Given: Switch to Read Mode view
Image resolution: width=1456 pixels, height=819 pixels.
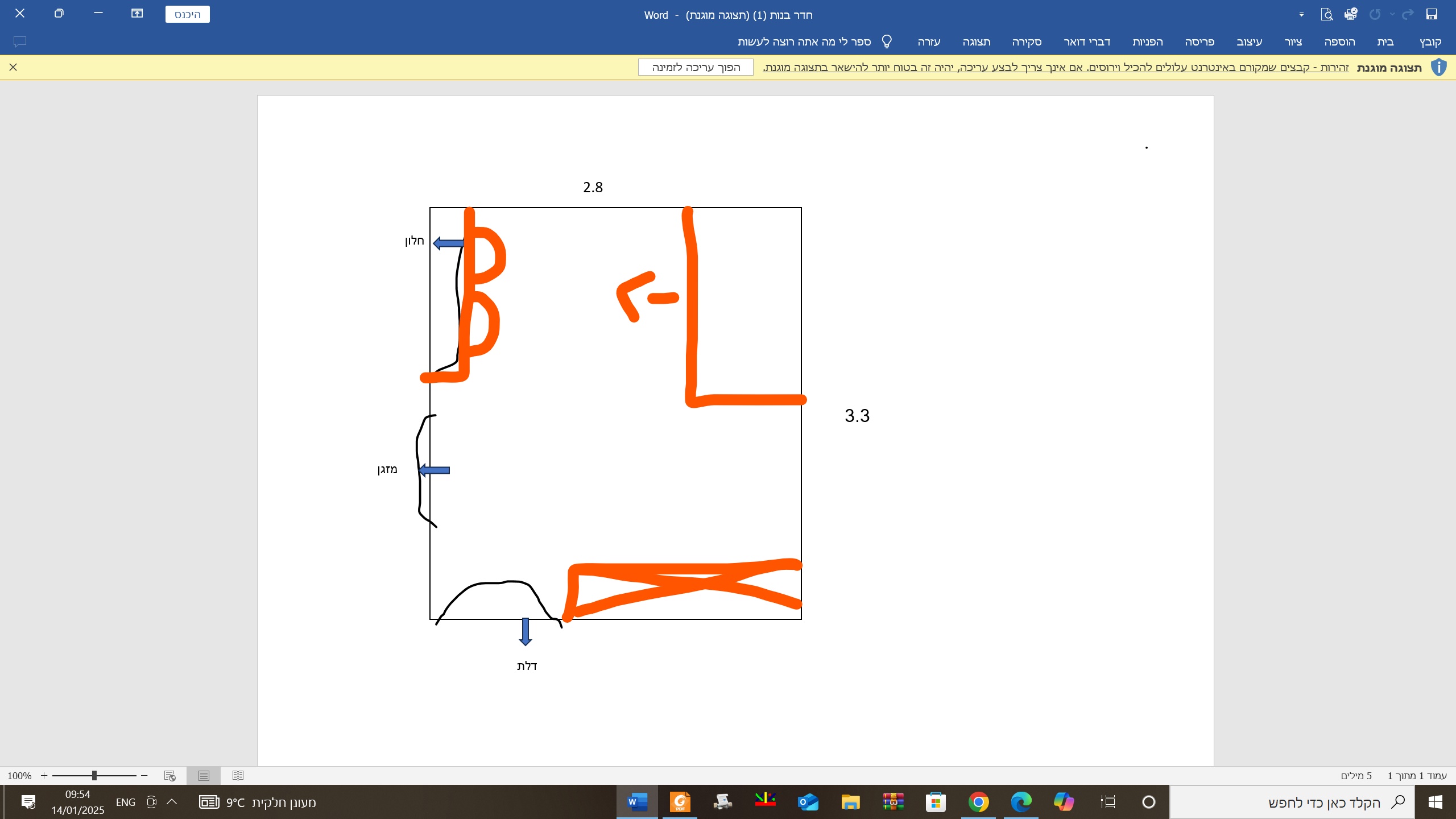Looking at the screenshot, I should (x=238, y=775).
